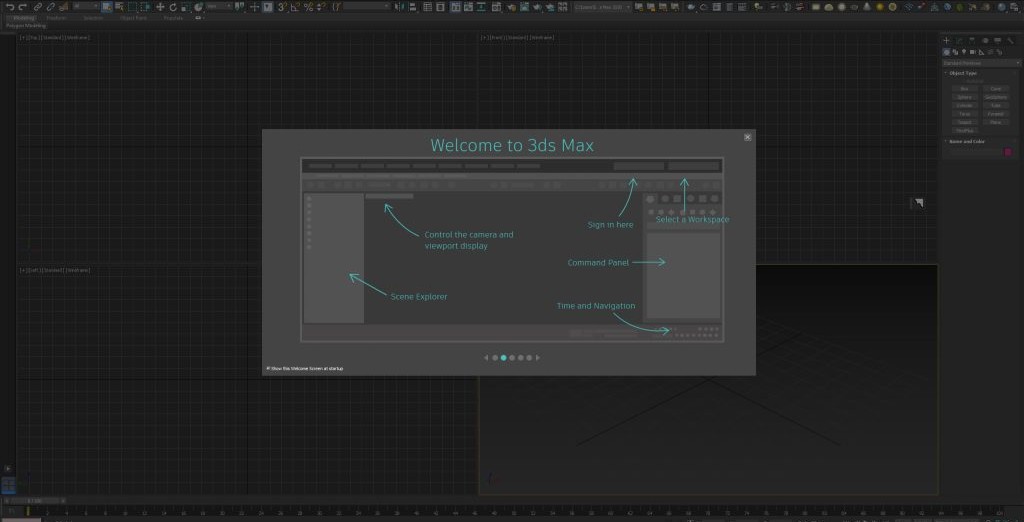1024x522 pixels.
Task: Click the Undo arrow in main toolbar
Action: 10,7
